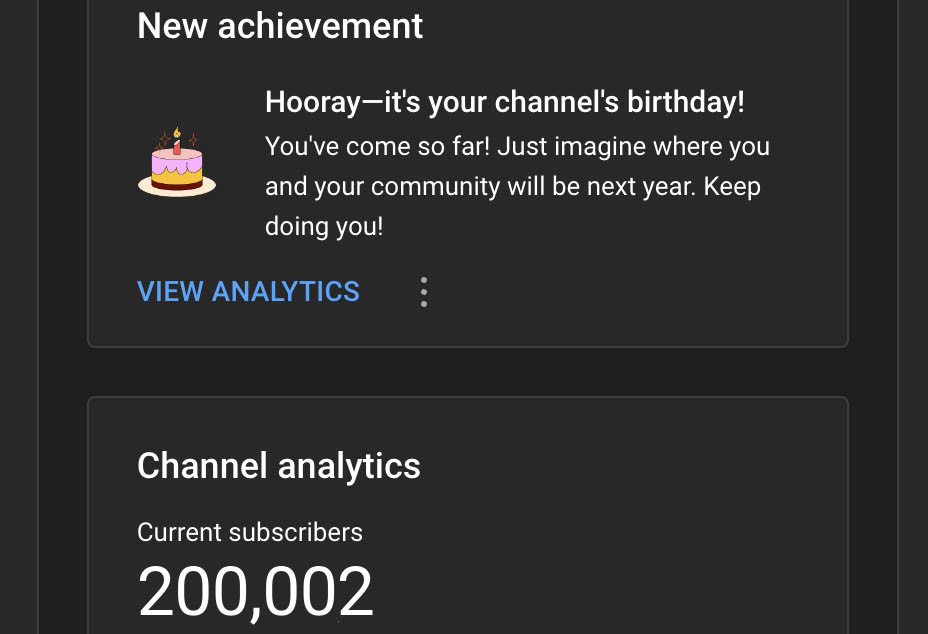This screenshot has width=928, height=634.
Task: Click the 200,002 subscriber count
Action: pos(255,591)
